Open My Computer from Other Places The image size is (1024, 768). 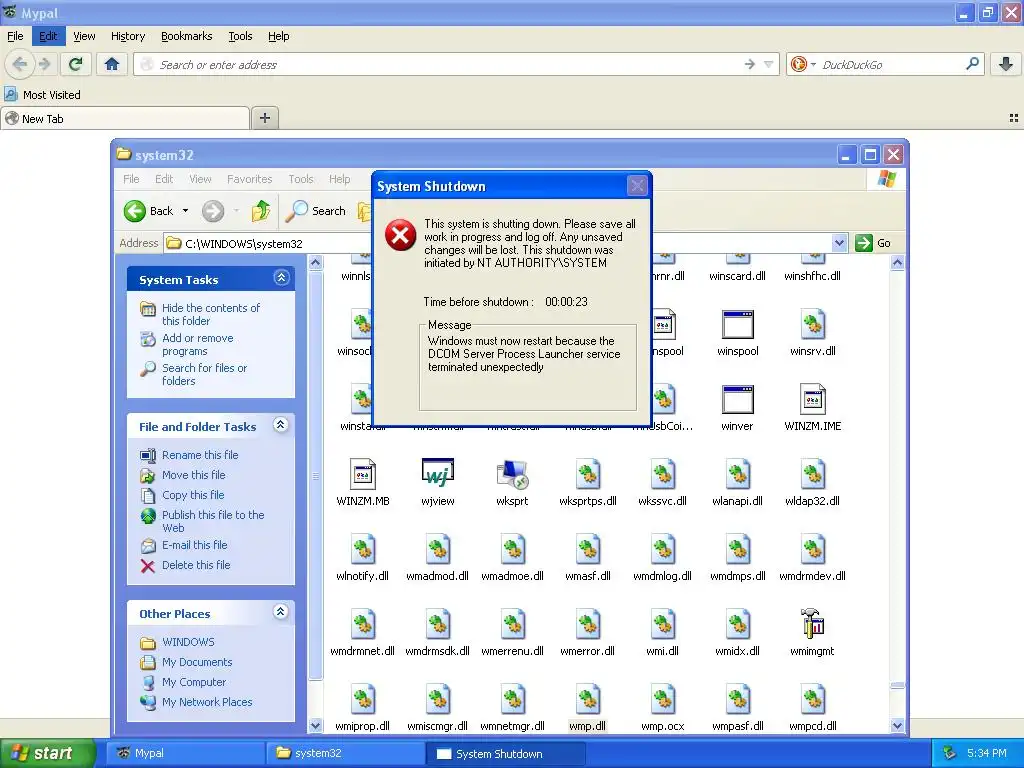(x=194, y=682)
